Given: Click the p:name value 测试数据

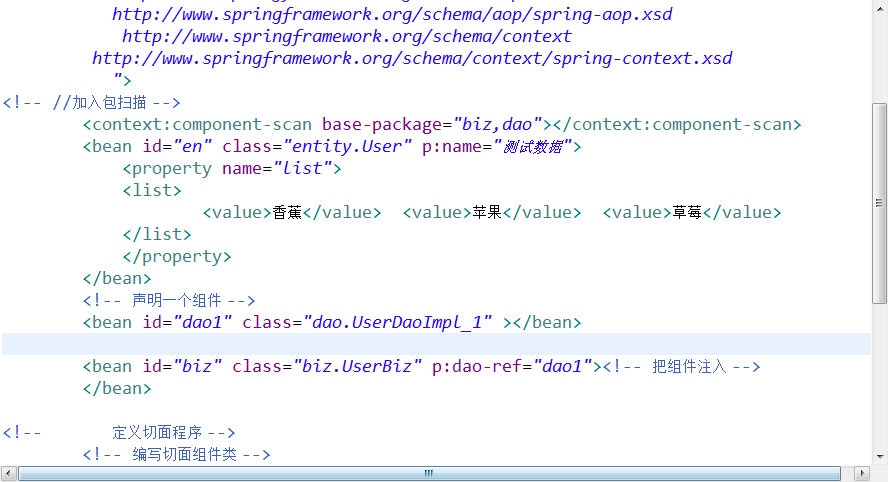Looking at the screenshot, I should coord(532,147).
